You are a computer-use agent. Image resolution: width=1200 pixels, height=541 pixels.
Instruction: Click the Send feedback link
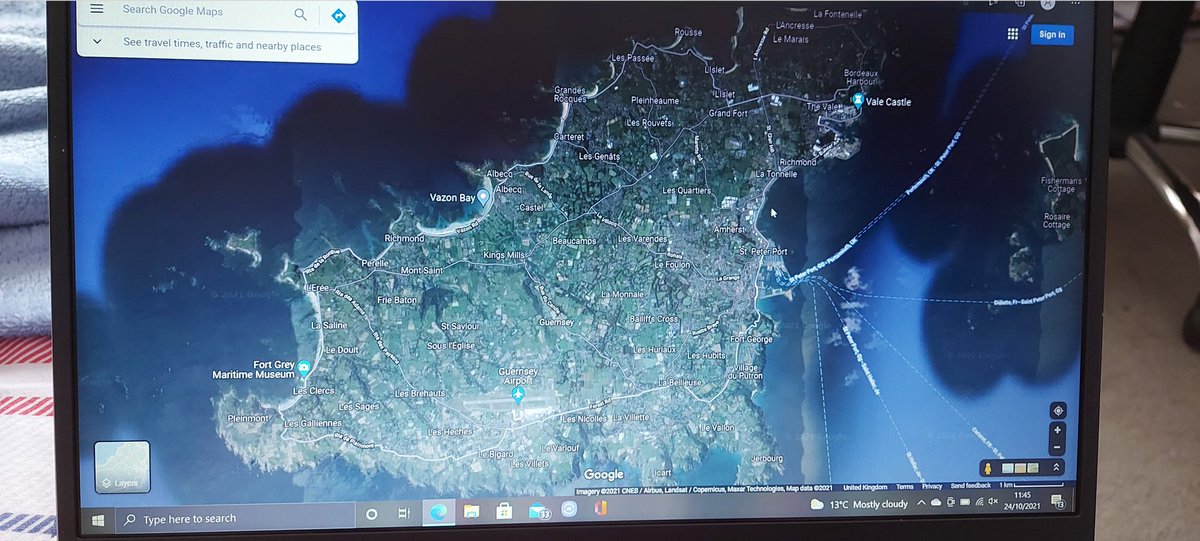(x=970, y=486)
